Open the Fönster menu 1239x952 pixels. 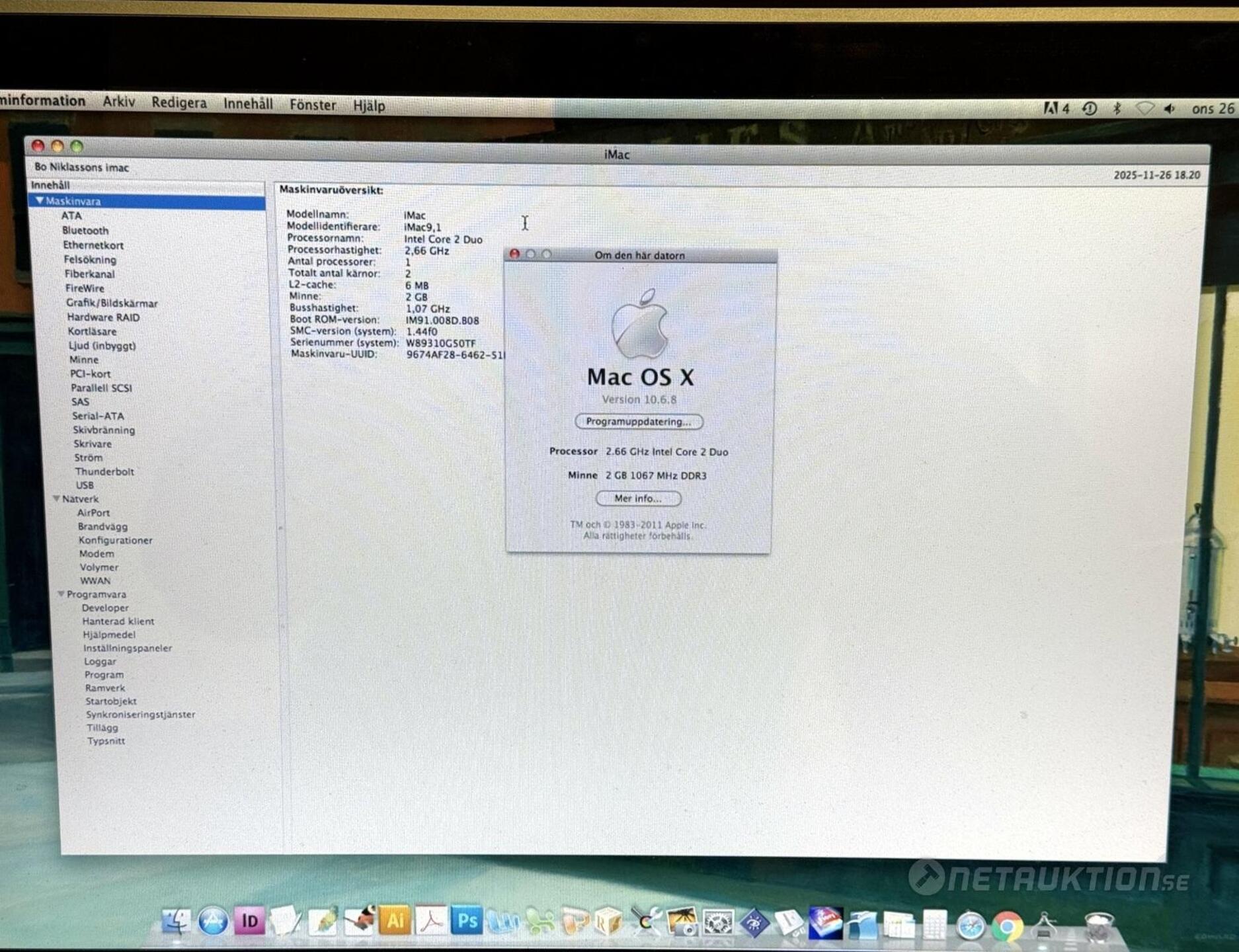coord(313,104)
